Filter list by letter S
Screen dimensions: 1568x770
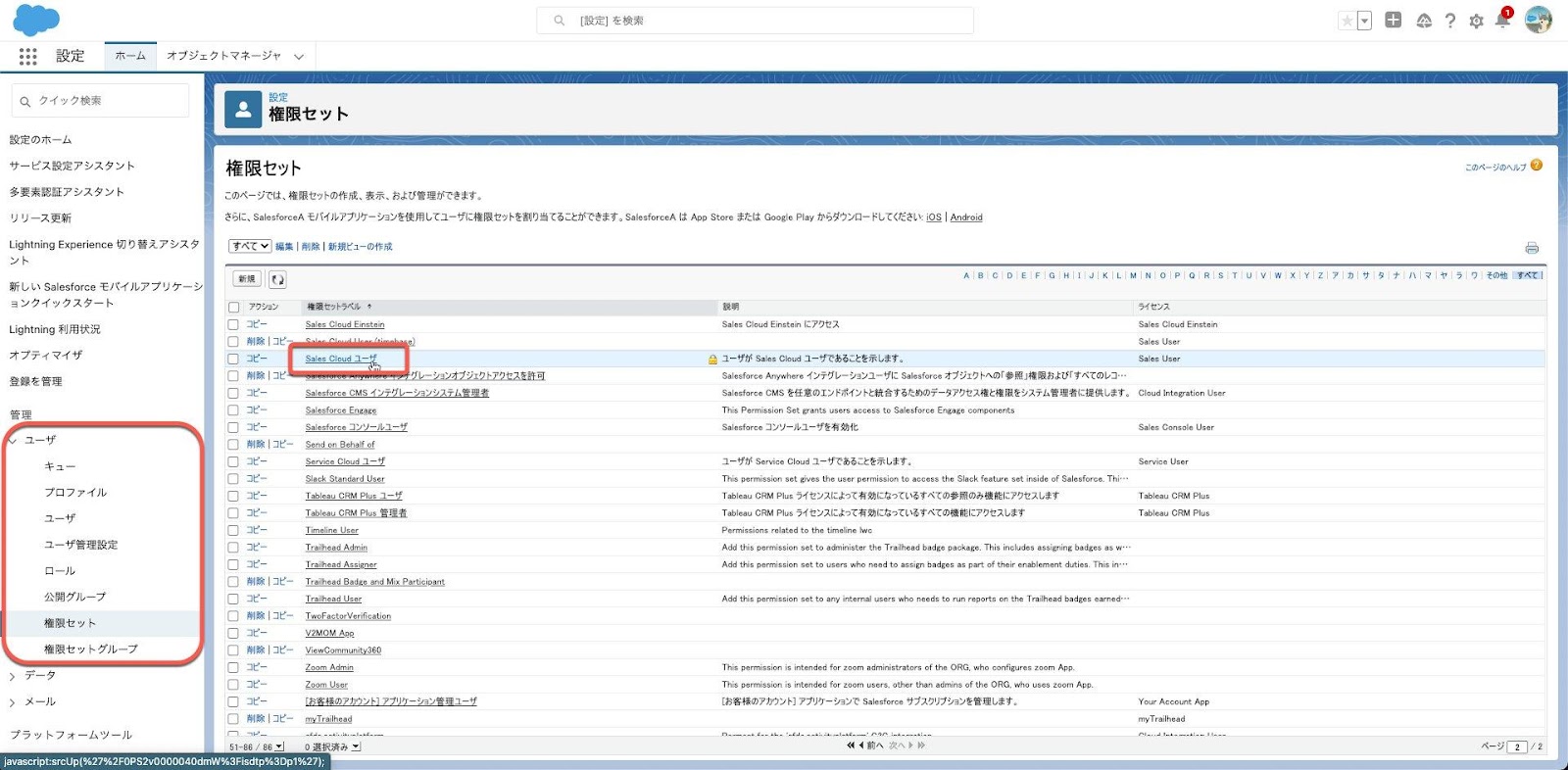click(1221, 275)
